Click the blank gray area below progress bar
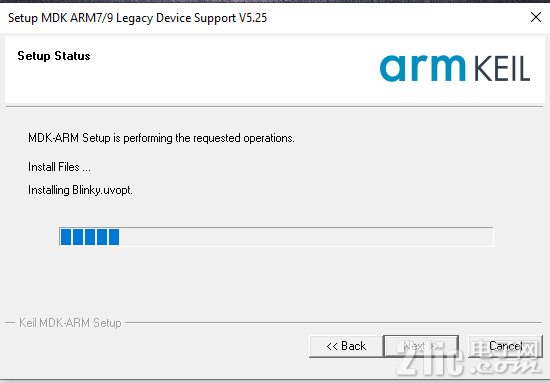 [274, 281]
